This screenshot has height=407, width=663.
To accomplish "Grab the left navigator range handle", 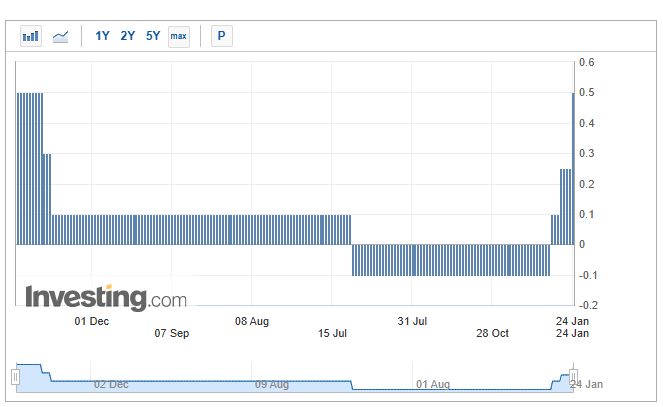I will pos(15,376).
